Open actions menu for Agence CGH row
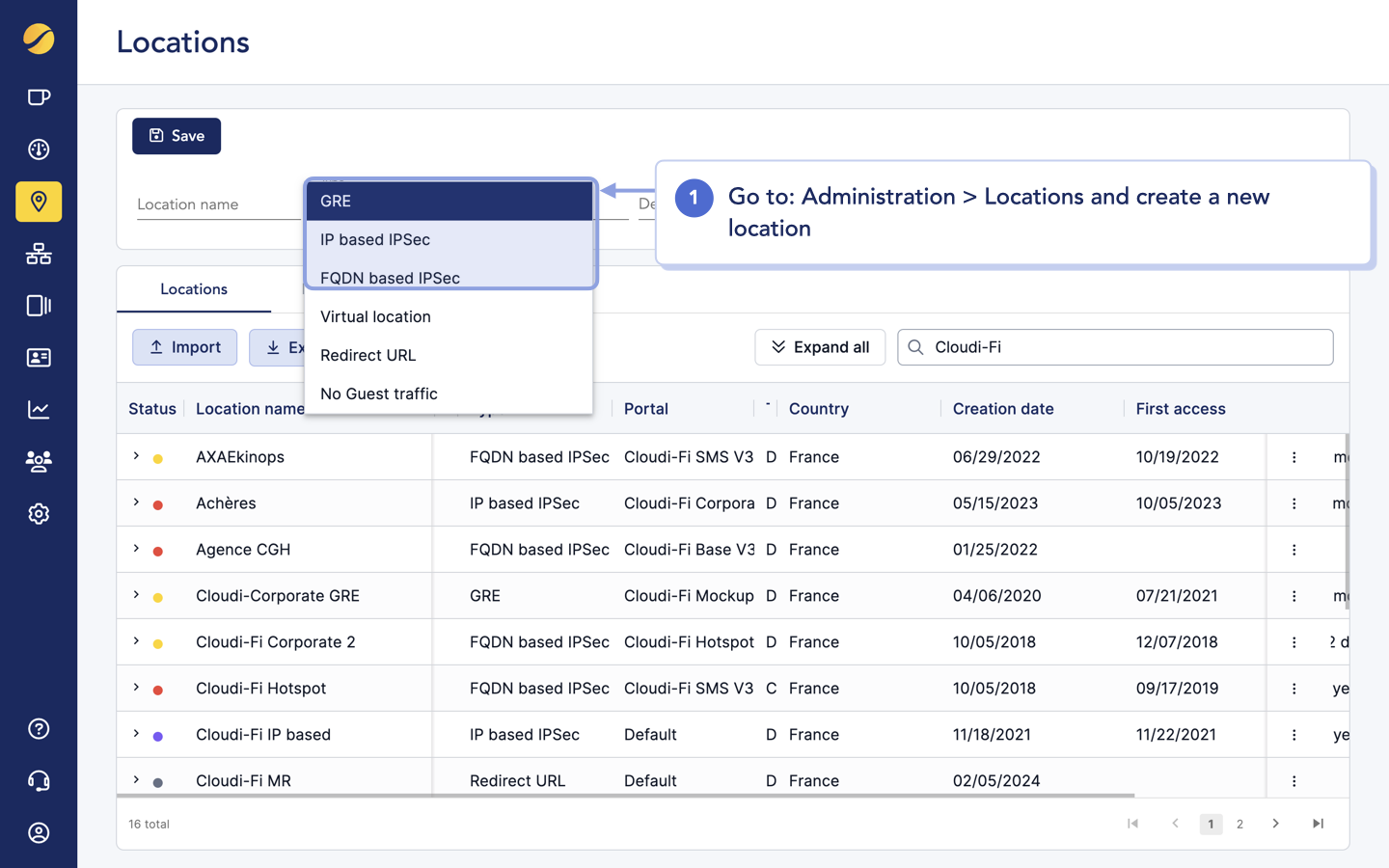This screenshot has height=868, width=1389. click(x=1294, y=550)
